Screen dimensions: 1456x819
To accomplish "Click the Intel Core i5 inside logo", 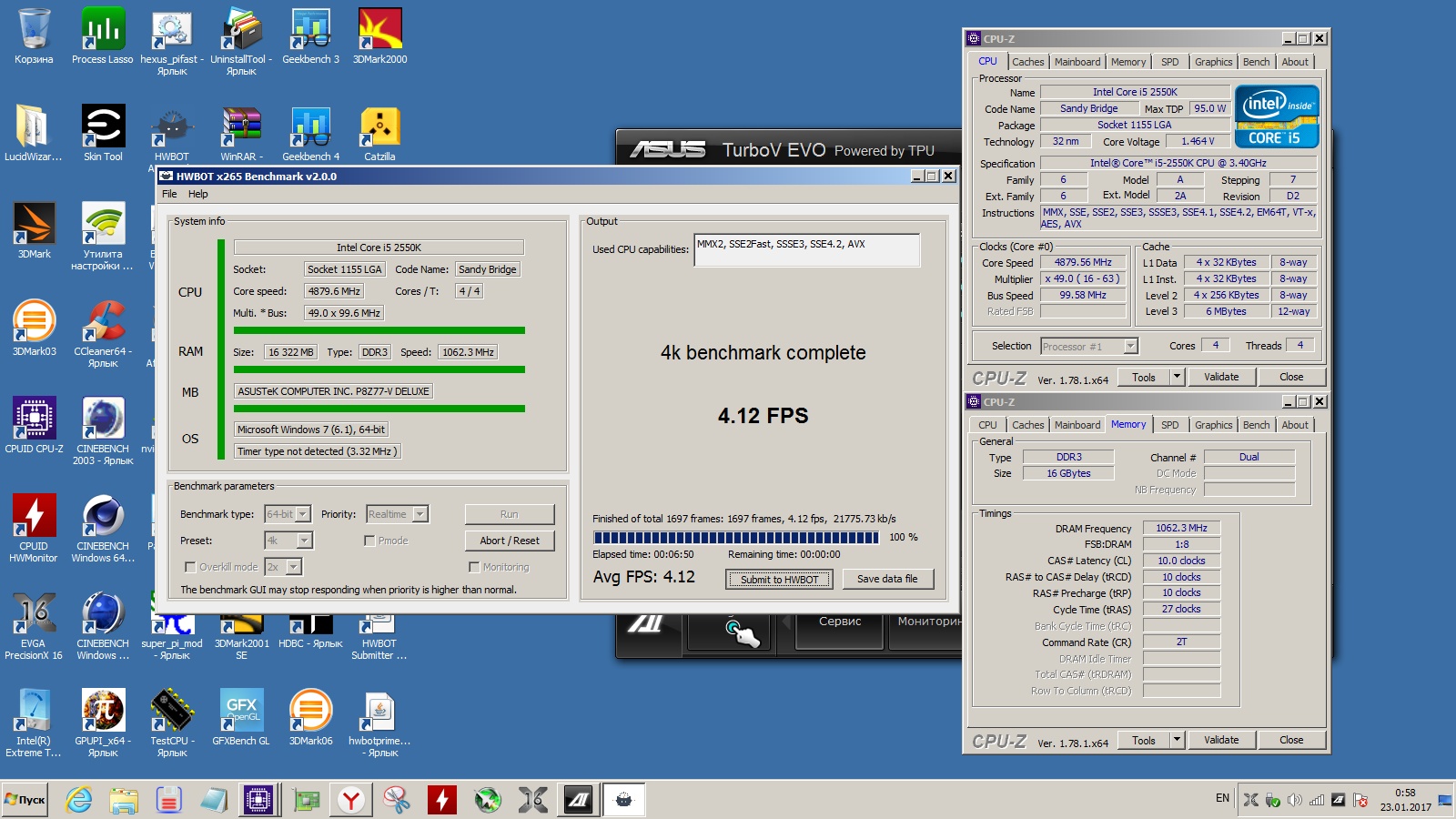I will [x=1276, y=116].
